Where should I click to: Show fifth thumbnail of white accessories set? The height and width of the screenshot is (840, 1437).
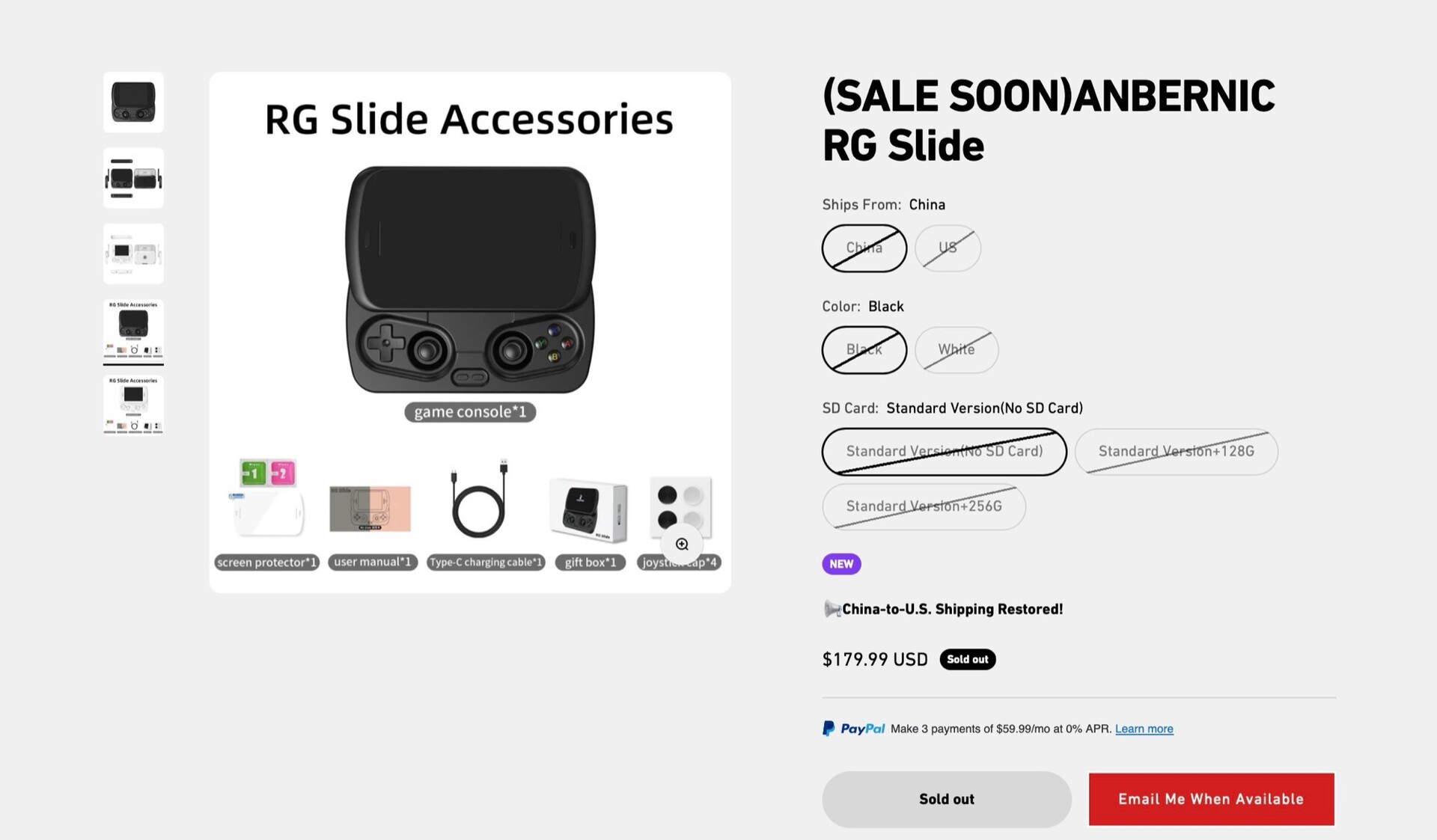click(x=133, y=405)
